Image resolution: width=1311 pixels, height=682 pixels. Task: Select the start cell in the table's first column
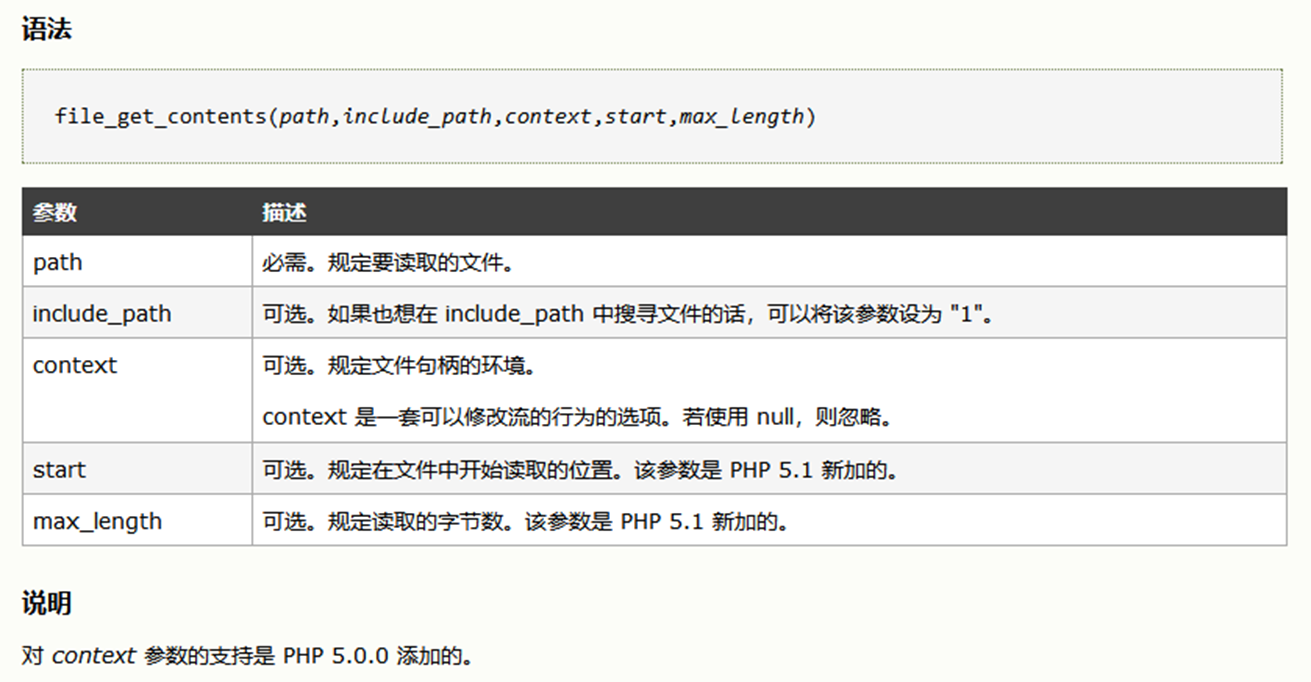click(59, 470)
